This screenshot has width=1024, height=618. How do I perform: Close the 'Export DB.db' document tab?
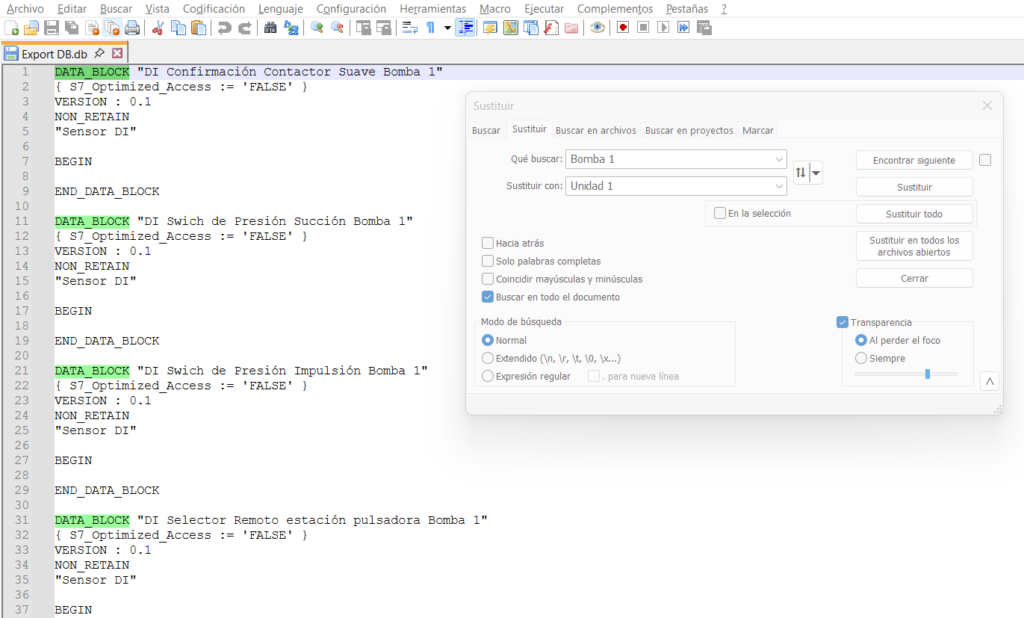117,54
